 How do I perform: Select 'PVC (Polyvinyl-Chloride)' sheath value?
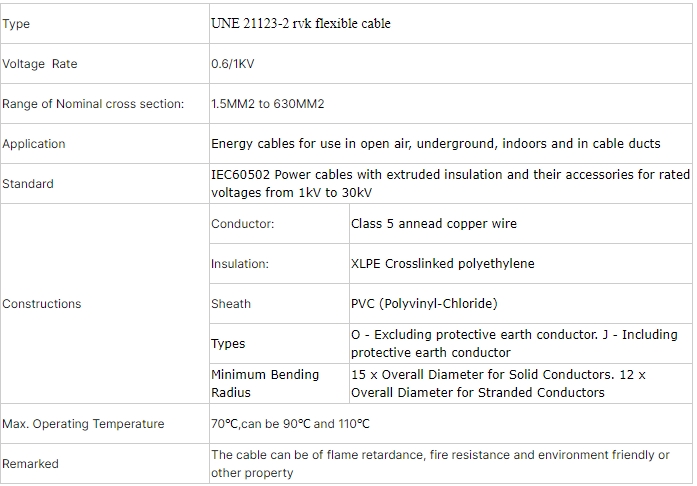(424, 304)
